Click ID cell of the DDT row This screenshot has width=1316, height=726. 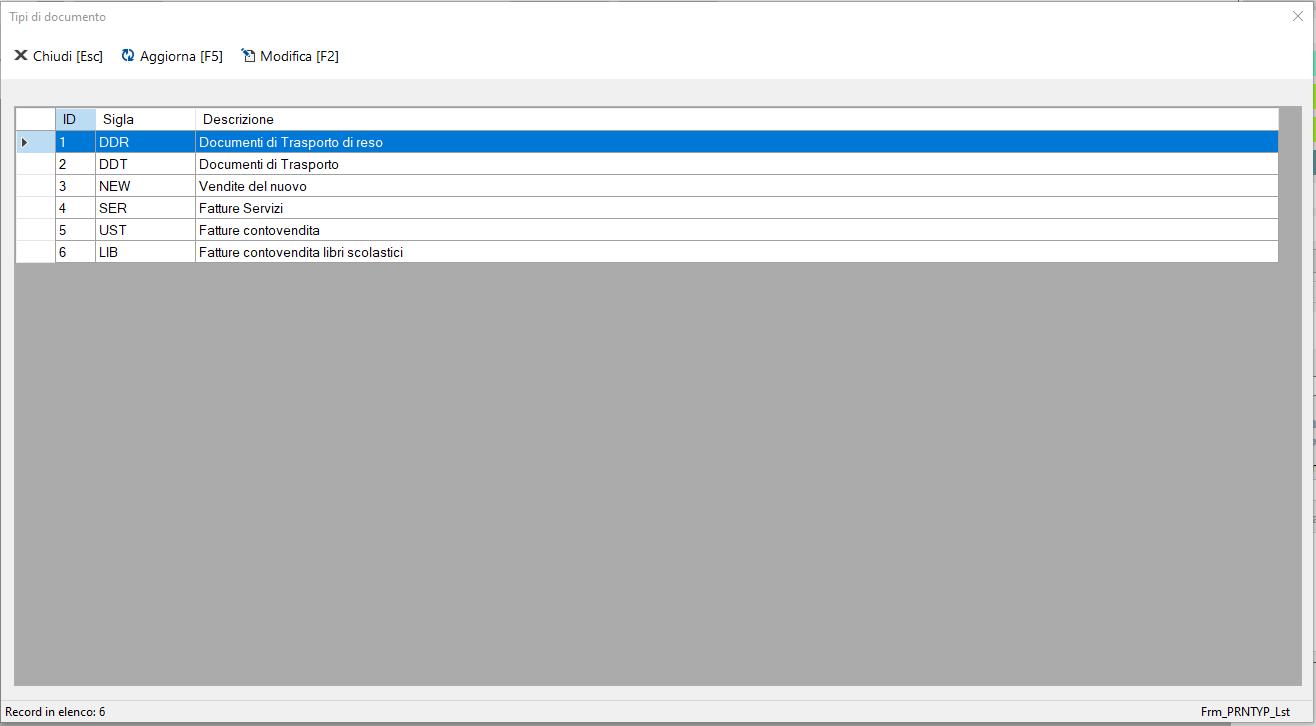[75, 164]
